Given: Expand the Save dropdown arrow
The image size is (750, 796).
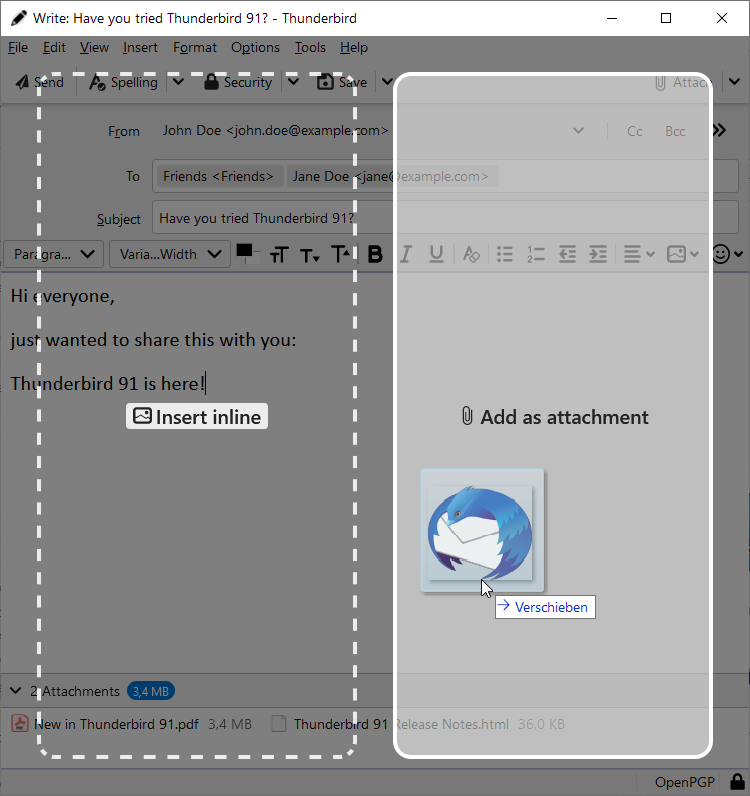Looking at the screenshot, I should (x=387, y=82).
